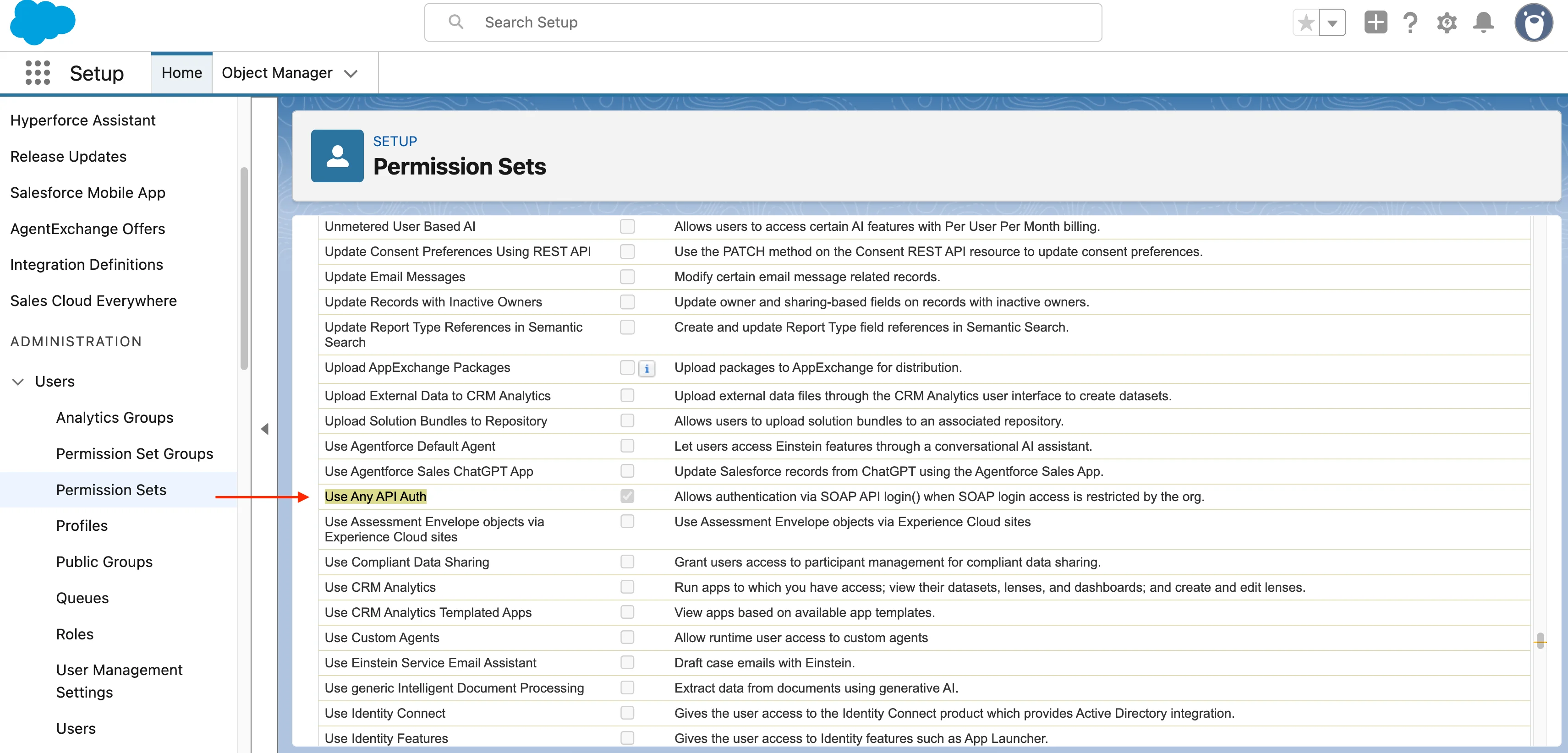Open Queues from the sidebar
1568x753 pixels.
point(82,598)
